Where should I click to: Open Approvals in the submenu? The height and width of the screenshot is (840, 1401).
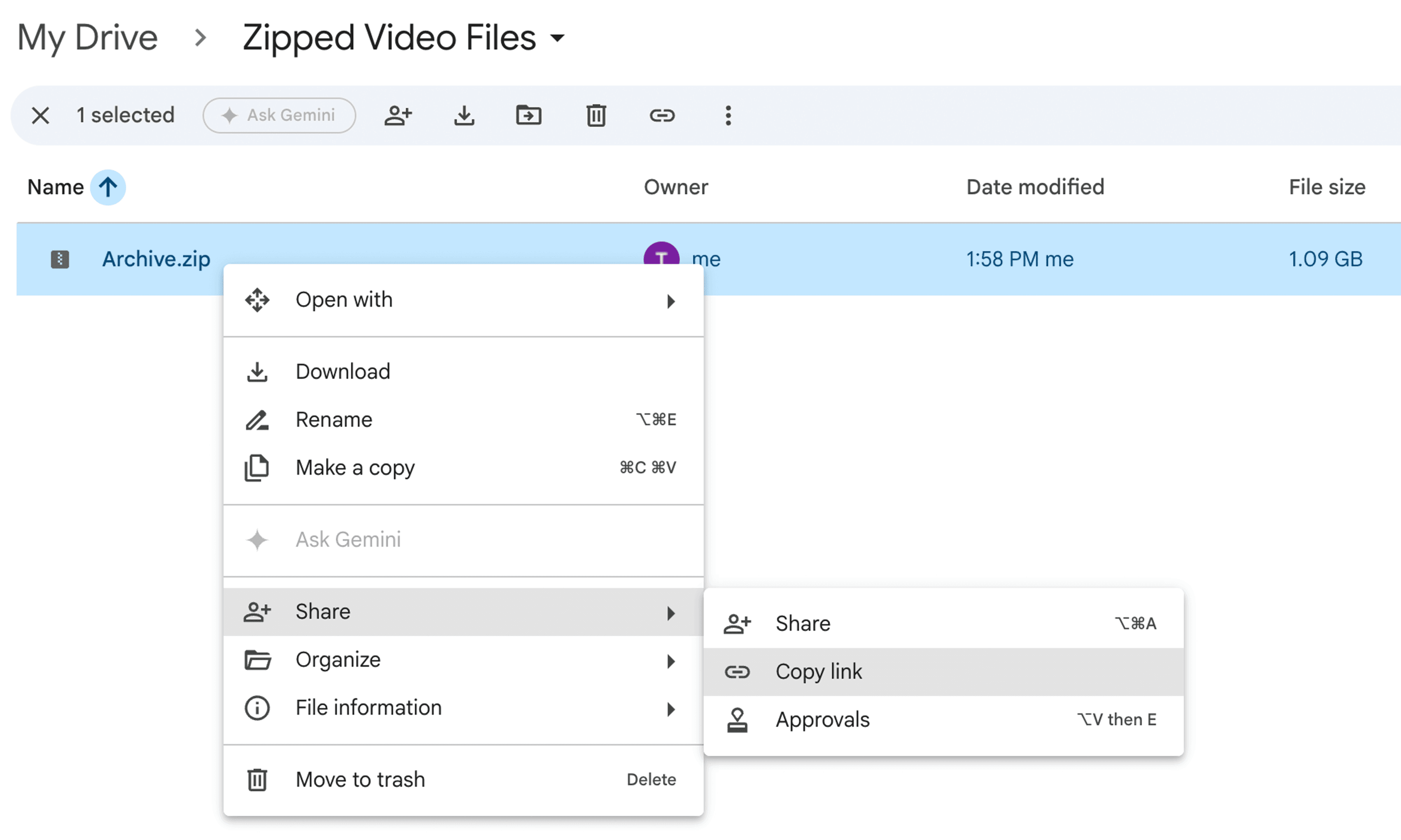[943, 720]
